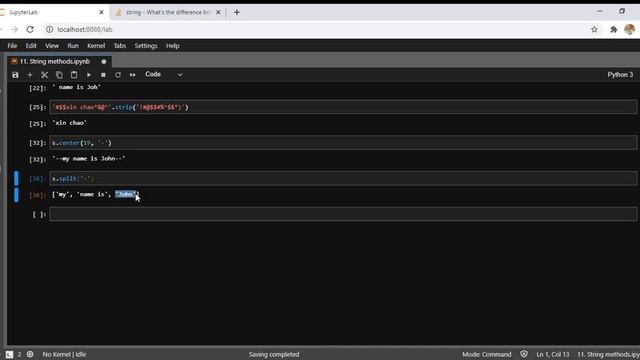640x360 pixels.
Task: Click the strip code cell input [25]
Action: (x=343, y=107)
